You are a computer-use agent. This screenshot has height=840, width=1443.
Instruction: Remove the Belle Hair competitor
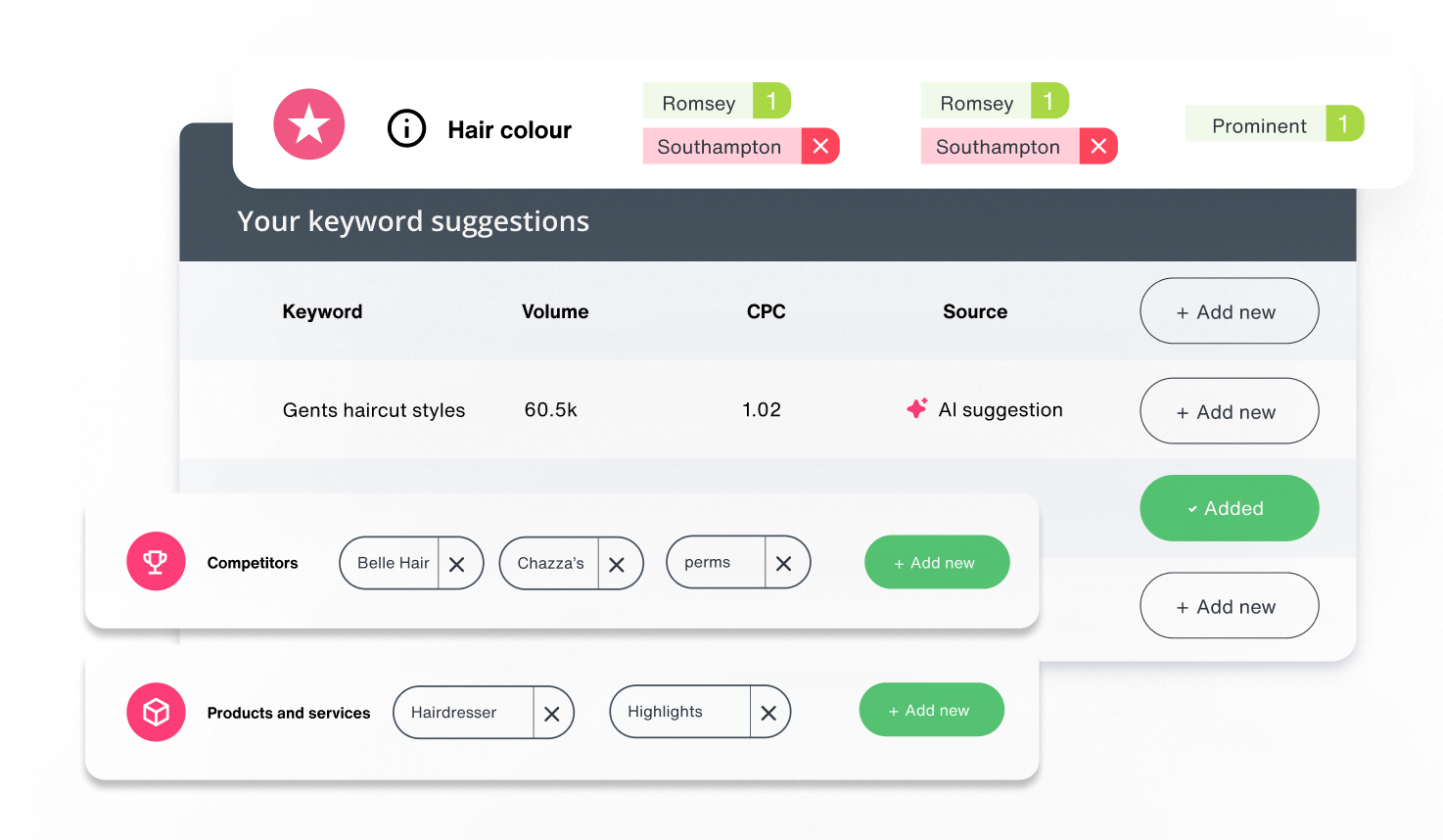[456, 563]
